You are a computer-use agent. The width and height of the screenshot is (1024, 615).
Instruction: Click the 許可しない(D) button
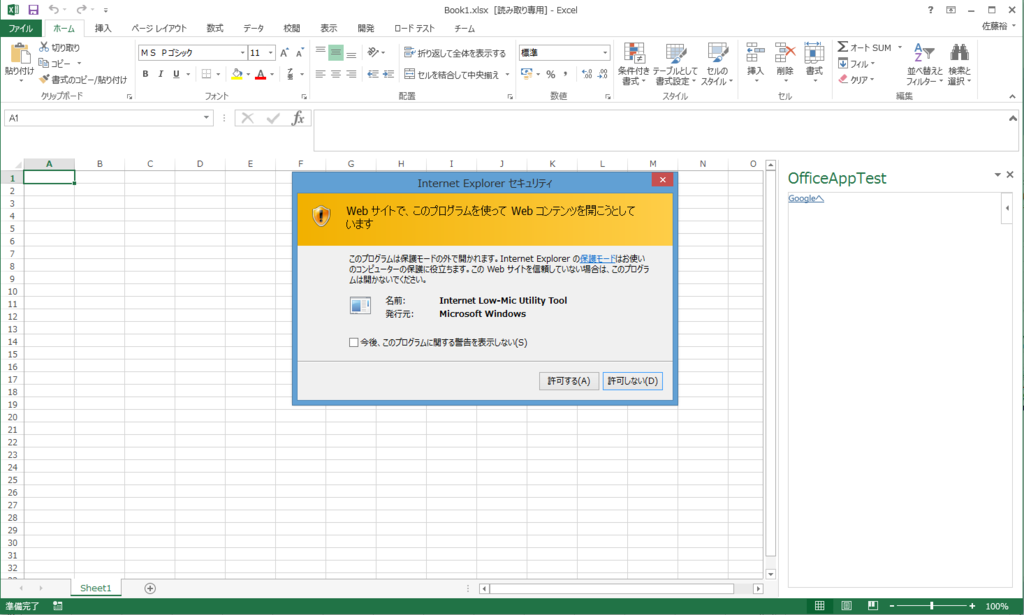tap(632, 380)
